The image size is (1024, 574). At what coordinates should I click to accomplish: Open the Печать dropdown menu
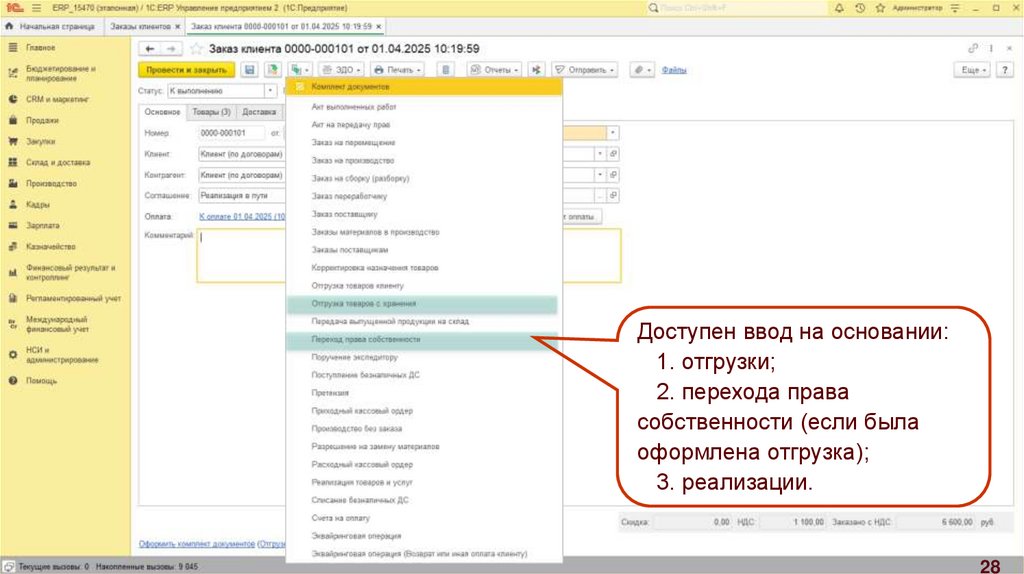(397, 70)
